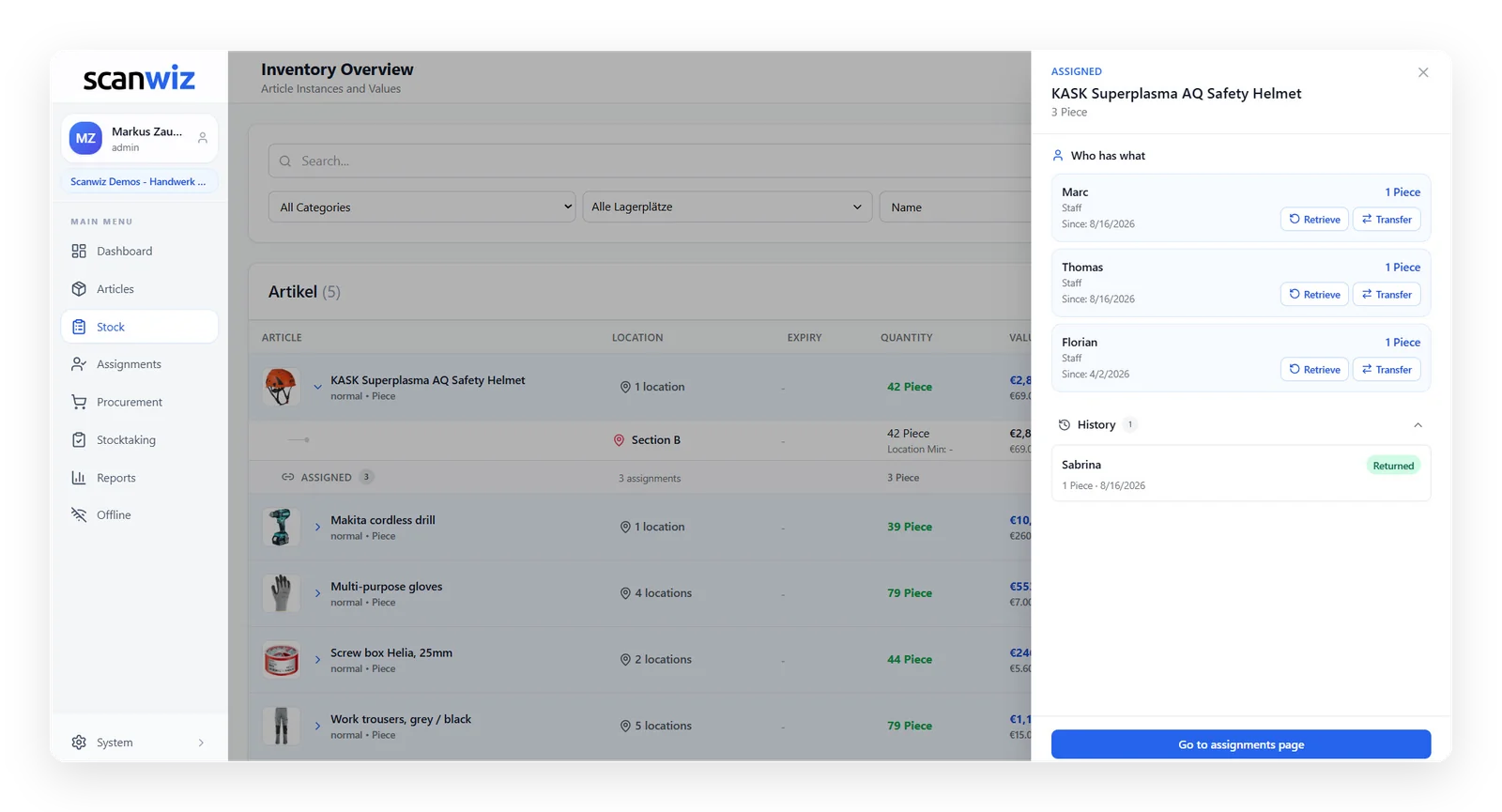Click the 4 locations pin icon for gloves
Image resolution: width=1502 pixels, height=812 pixels.
[x=625, y=593]
